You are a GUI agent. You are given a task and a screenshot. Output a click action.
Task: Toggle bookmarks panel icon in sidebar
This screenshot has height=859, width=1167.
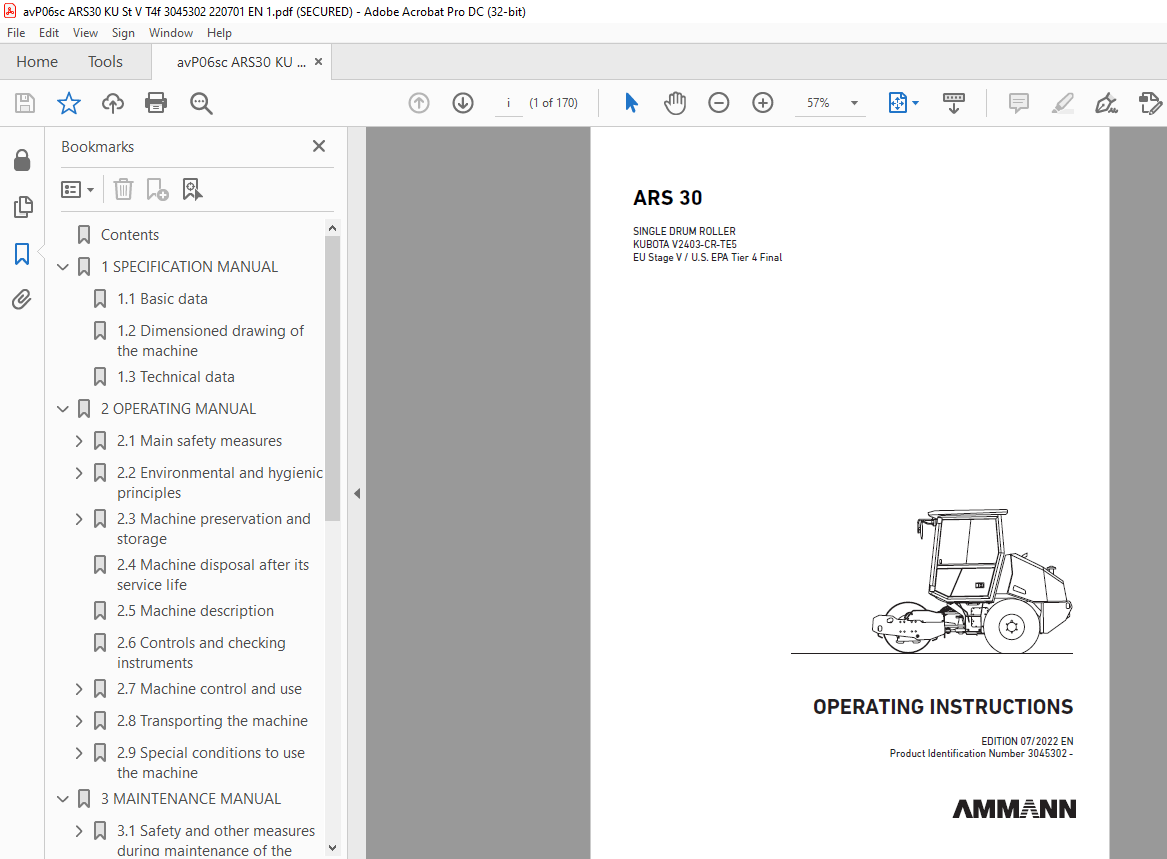(22, 254)
